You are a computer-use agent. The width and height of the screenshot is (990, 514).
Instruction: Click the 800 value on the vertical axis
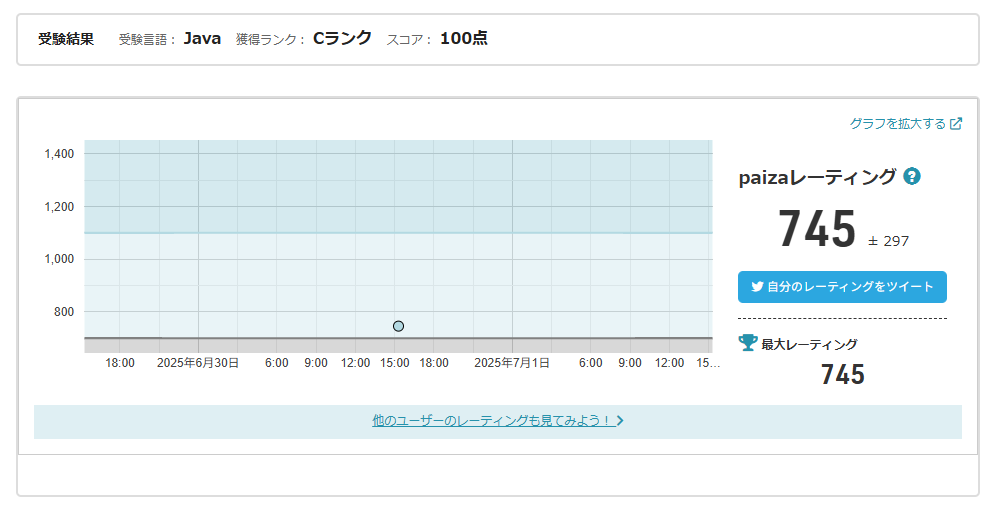(x=63, y=312)
